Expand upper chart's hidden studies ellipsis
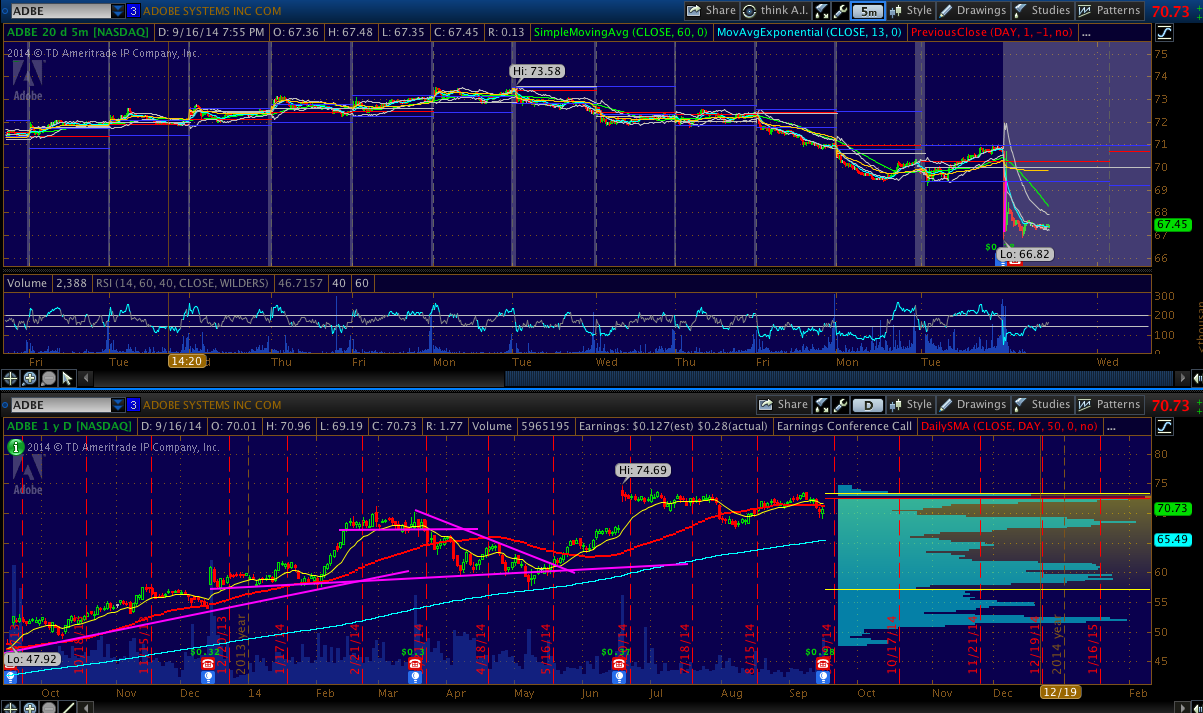The image size is (1203, 713). click(x=1086, y=33)
